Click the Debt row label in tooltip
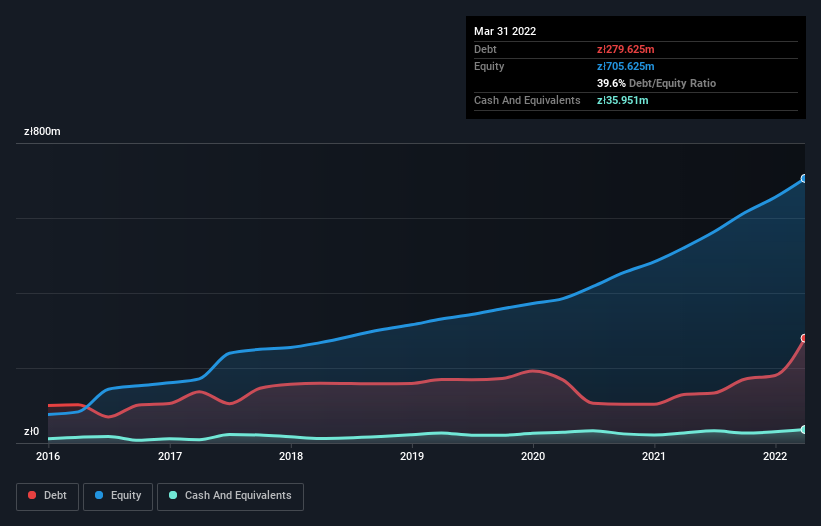This screenshot has width=821, height=526. [485, 49]
